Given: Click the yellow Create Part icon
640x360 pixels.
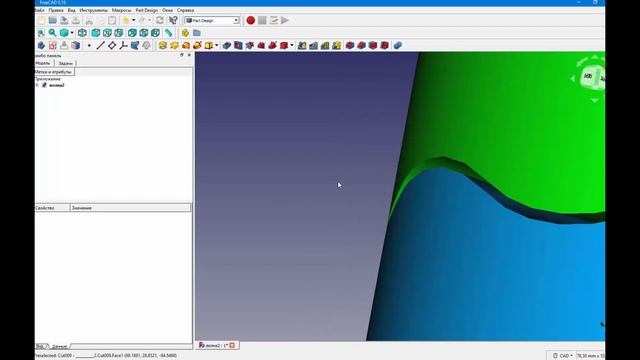Looking at the screenshot, I should (185, 33).
